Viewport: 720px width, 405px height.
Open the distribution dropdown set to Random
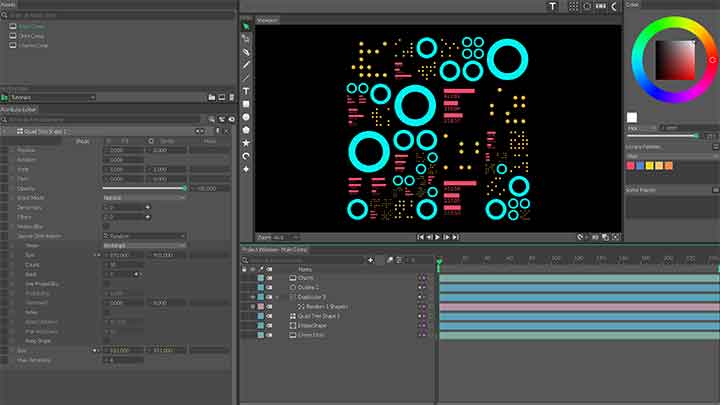tap(144, 236)
